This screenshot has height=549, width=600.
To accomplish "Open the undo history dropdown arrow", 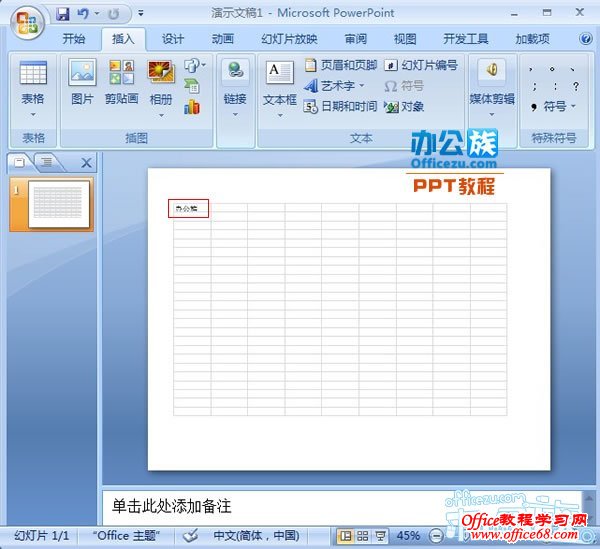I will tap(97, 14).
